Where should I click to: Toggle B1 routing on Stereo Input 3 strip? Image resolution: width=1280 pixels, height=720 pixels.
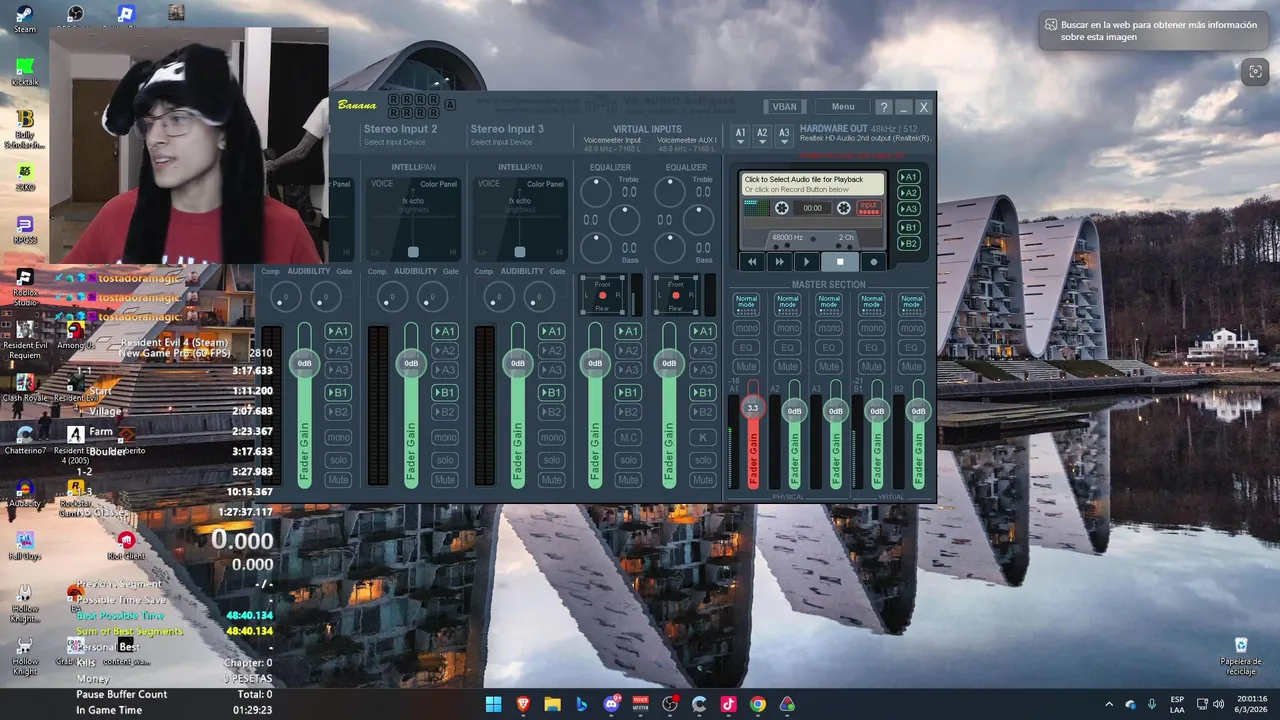tap(551, 392)
